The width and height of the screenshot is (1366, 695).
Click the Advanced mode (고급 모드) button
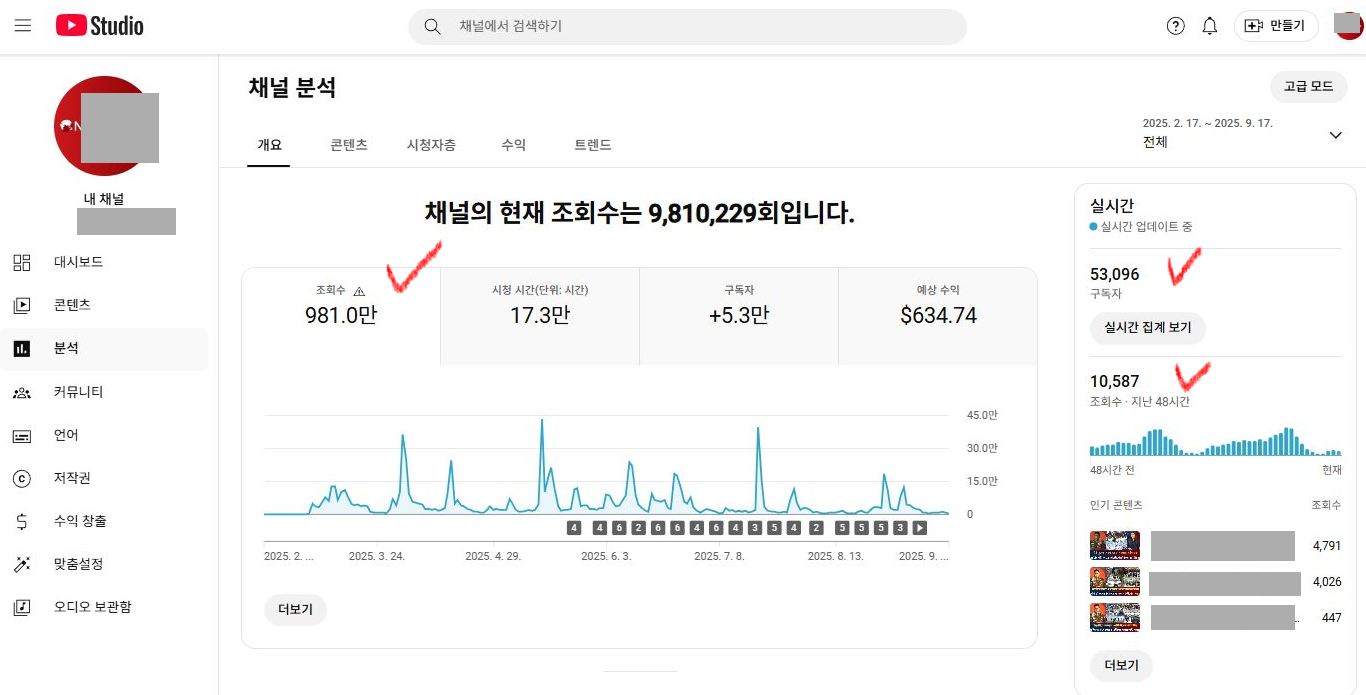click(x=1308, y=87)
